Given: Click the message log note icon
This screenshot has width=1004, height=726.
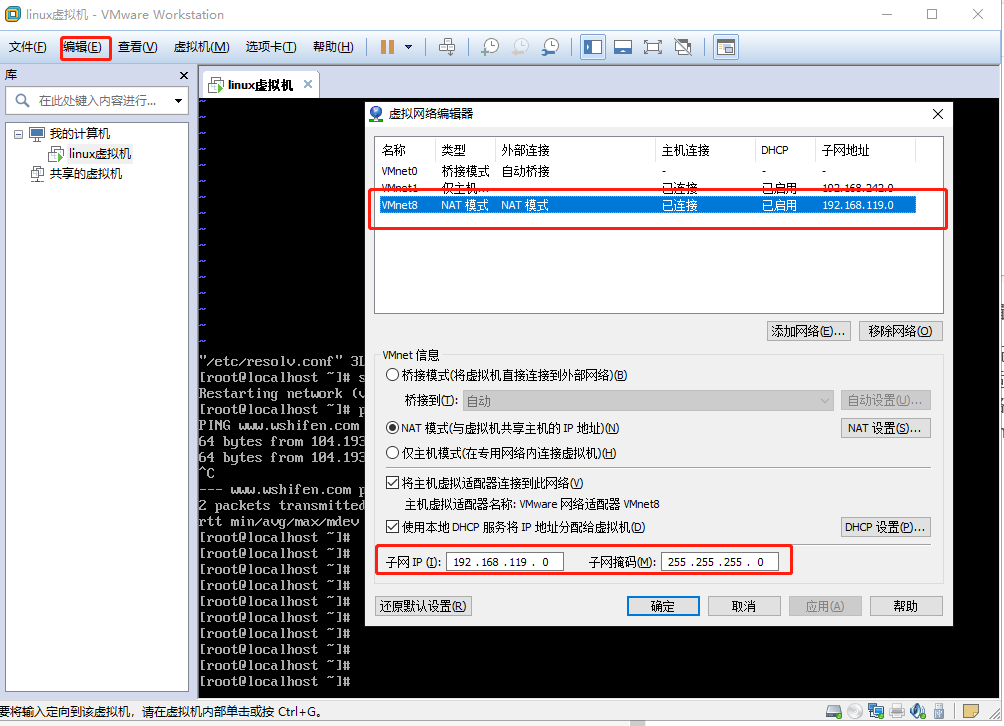Looking at the screenshot, I should coord(971,711).
